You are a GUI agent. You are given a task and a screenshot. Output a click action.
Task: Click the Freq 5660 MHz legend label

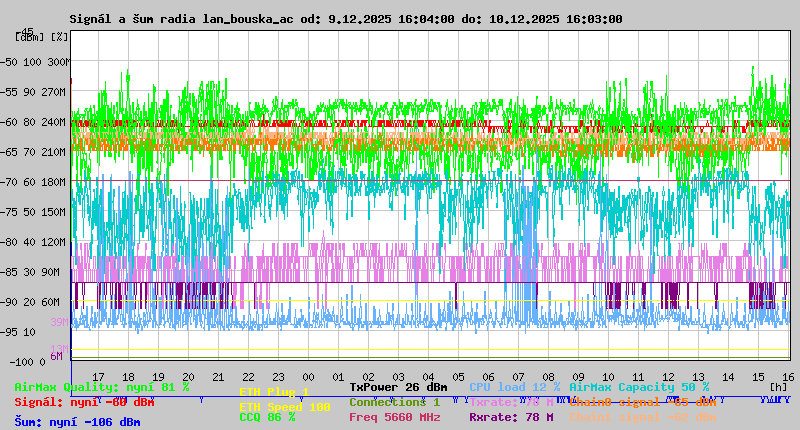pos(395,418)
